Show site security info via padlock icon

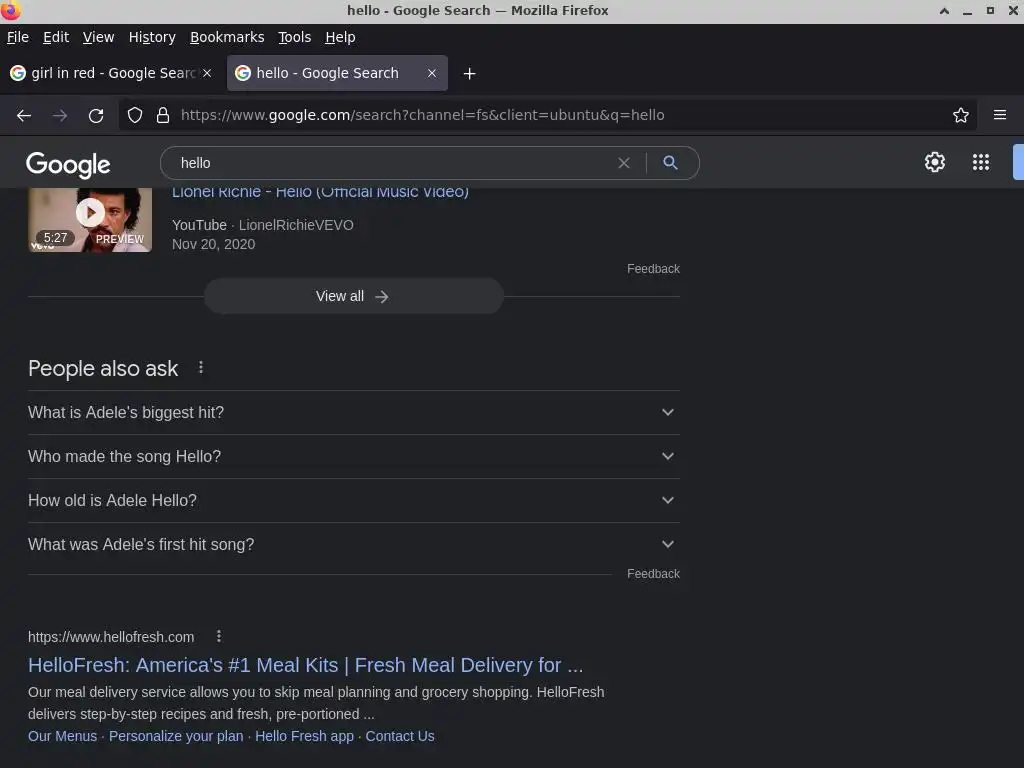point(163,116)
